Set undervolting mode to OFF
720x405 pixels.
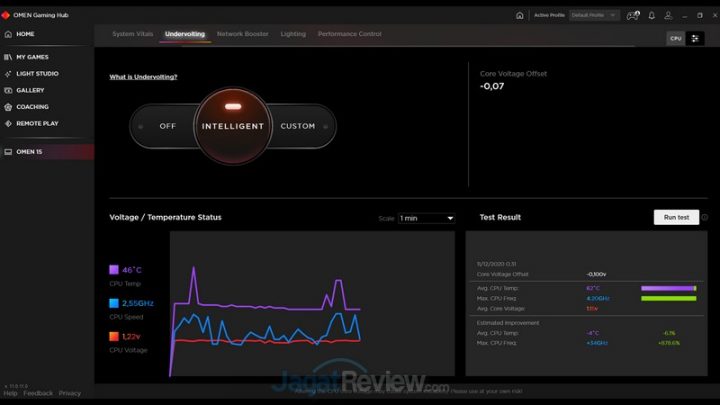click(x=167, y=126)
